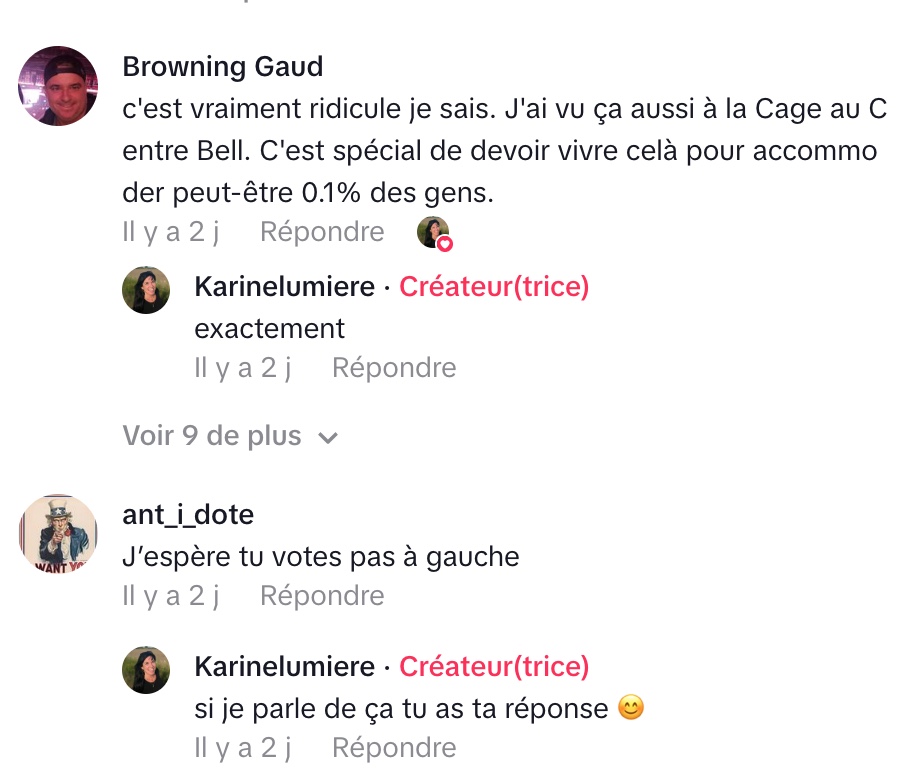
Task: Visit the ant_i_dote username profile
Action: click(x=188, y=515)
